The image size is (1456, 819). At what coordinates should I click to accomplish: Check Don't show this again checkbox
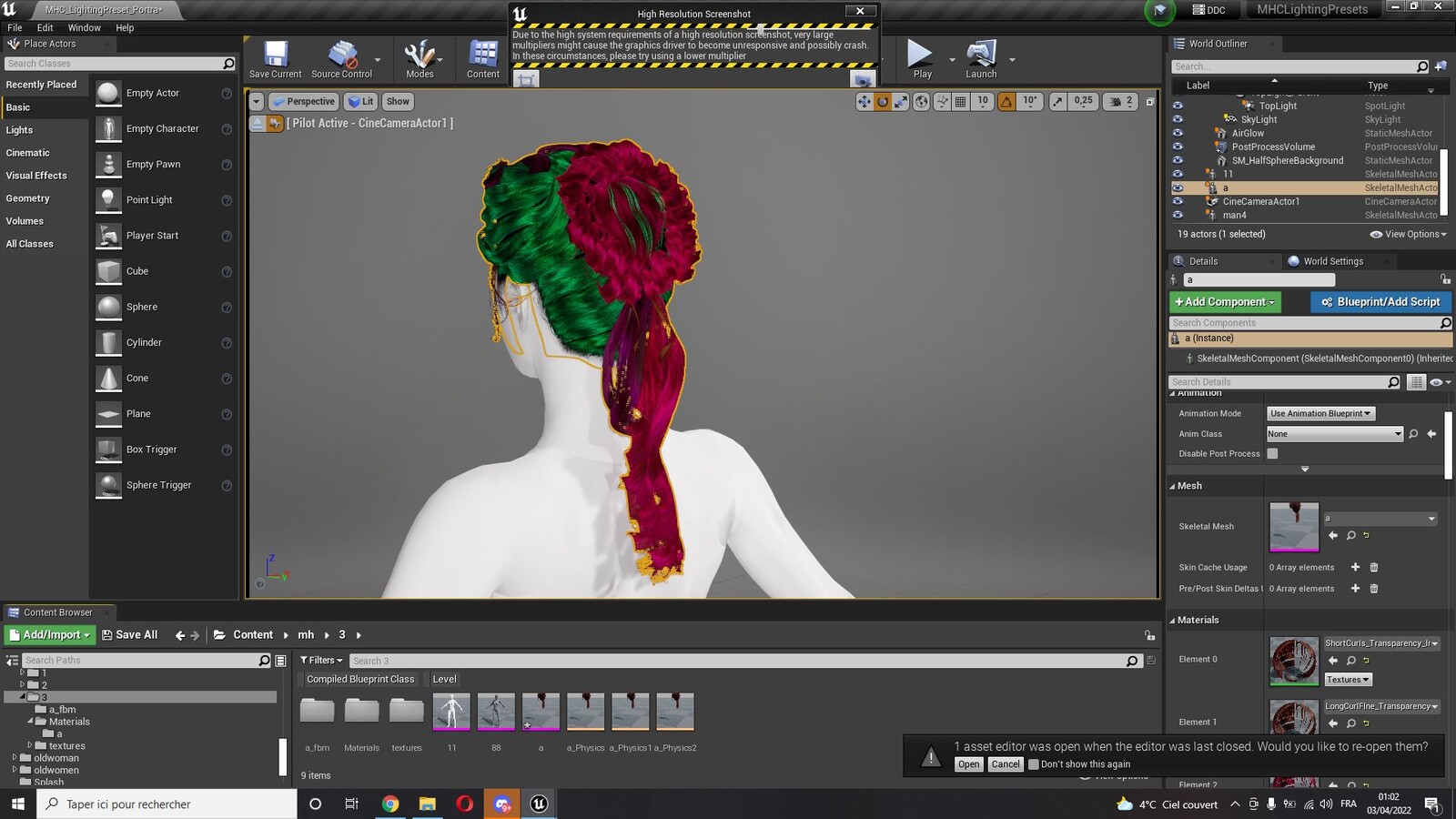tap(1034, 764)
